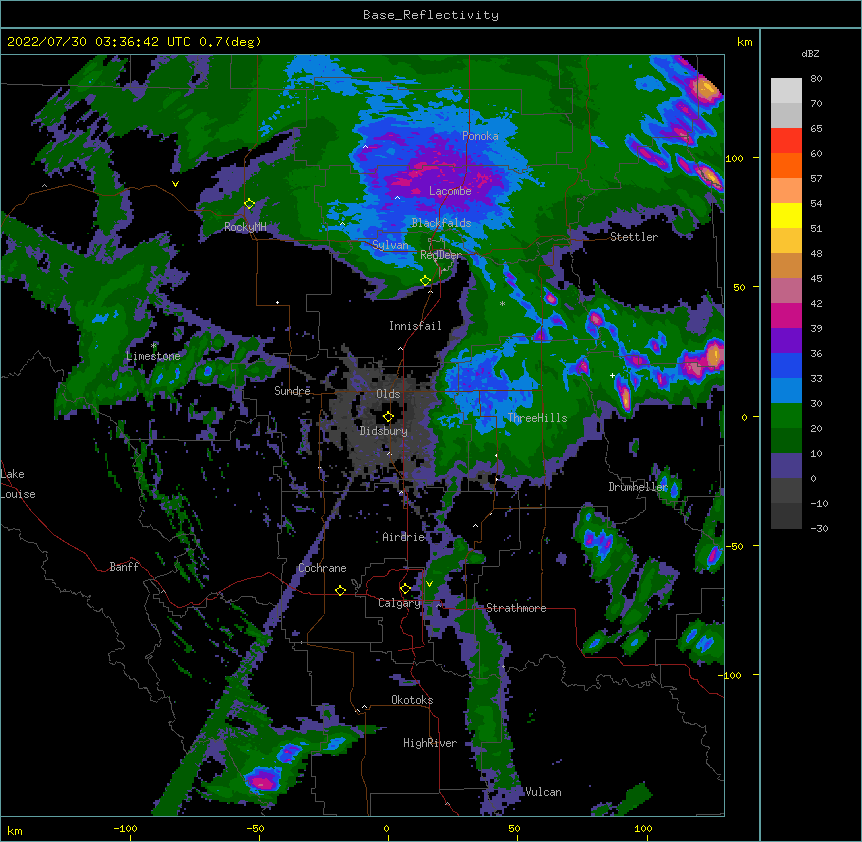Click the km unit label at bottom left

15,830
